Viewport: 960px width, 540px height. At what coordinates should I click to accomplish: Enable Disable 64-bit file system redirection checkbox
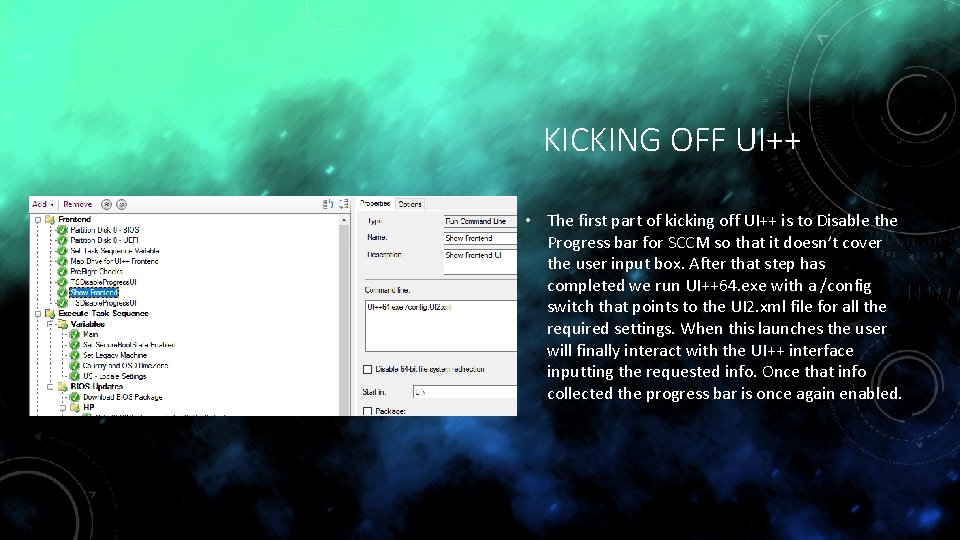click(367, 370)
